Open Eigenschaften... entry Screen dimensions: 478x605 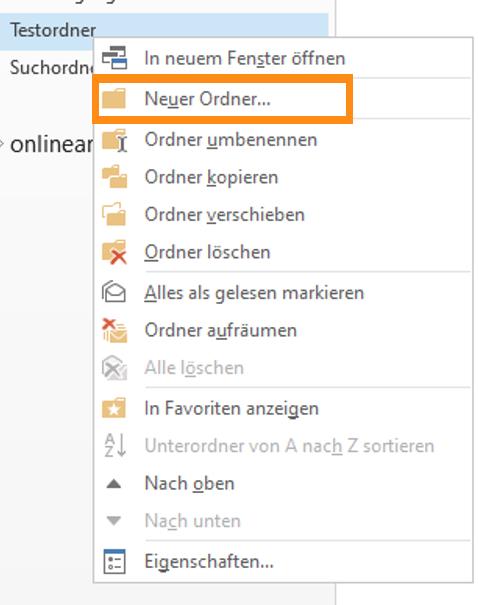coord(283,561)
